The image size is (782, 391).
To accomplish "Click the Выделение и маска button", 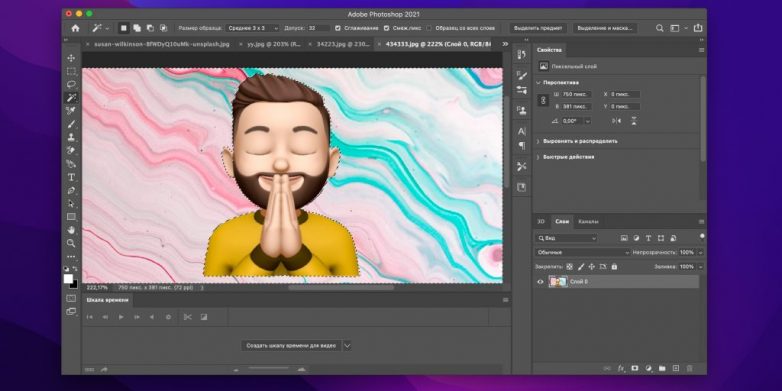I will coord(605,28).
